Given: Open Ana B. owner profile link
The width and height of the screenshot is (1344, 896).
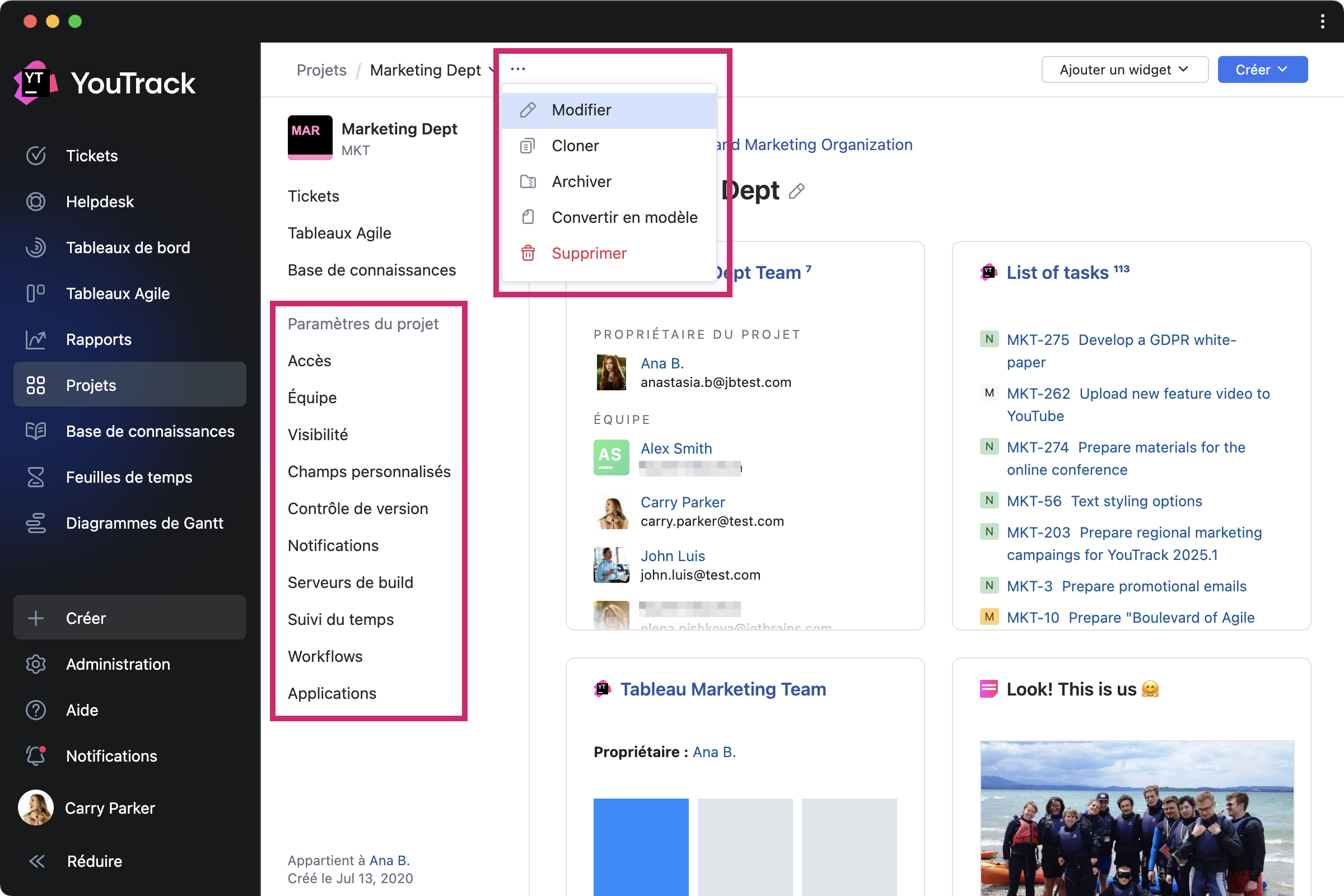Looking at the screenshot, I should pyautogui.click(x=662, y=363).
